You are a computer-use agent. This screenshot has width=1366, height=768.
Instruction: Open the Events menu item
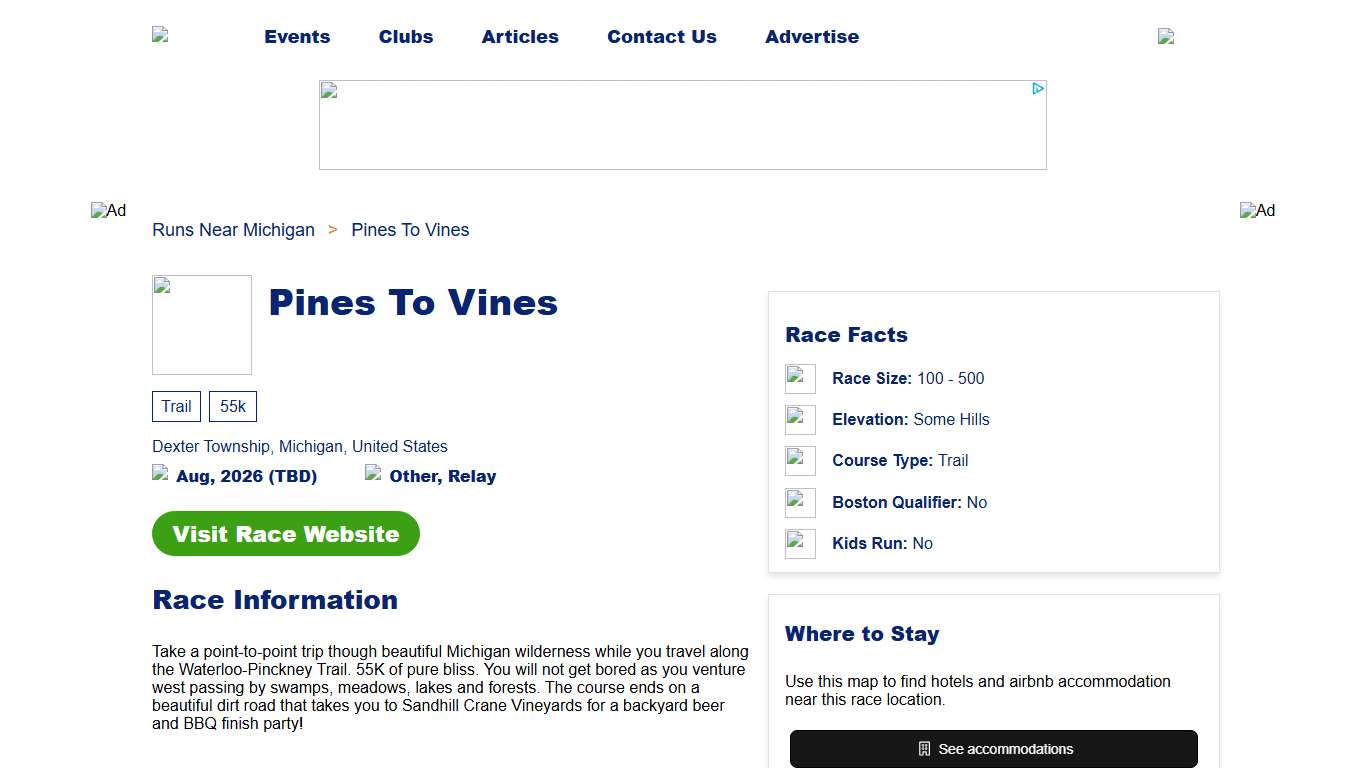pos(296,36)
